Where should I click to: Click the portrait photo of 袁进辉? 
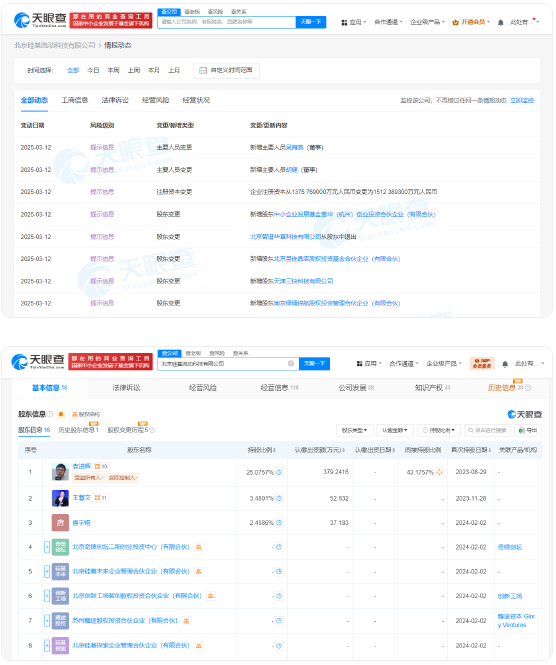pos(60,472)
